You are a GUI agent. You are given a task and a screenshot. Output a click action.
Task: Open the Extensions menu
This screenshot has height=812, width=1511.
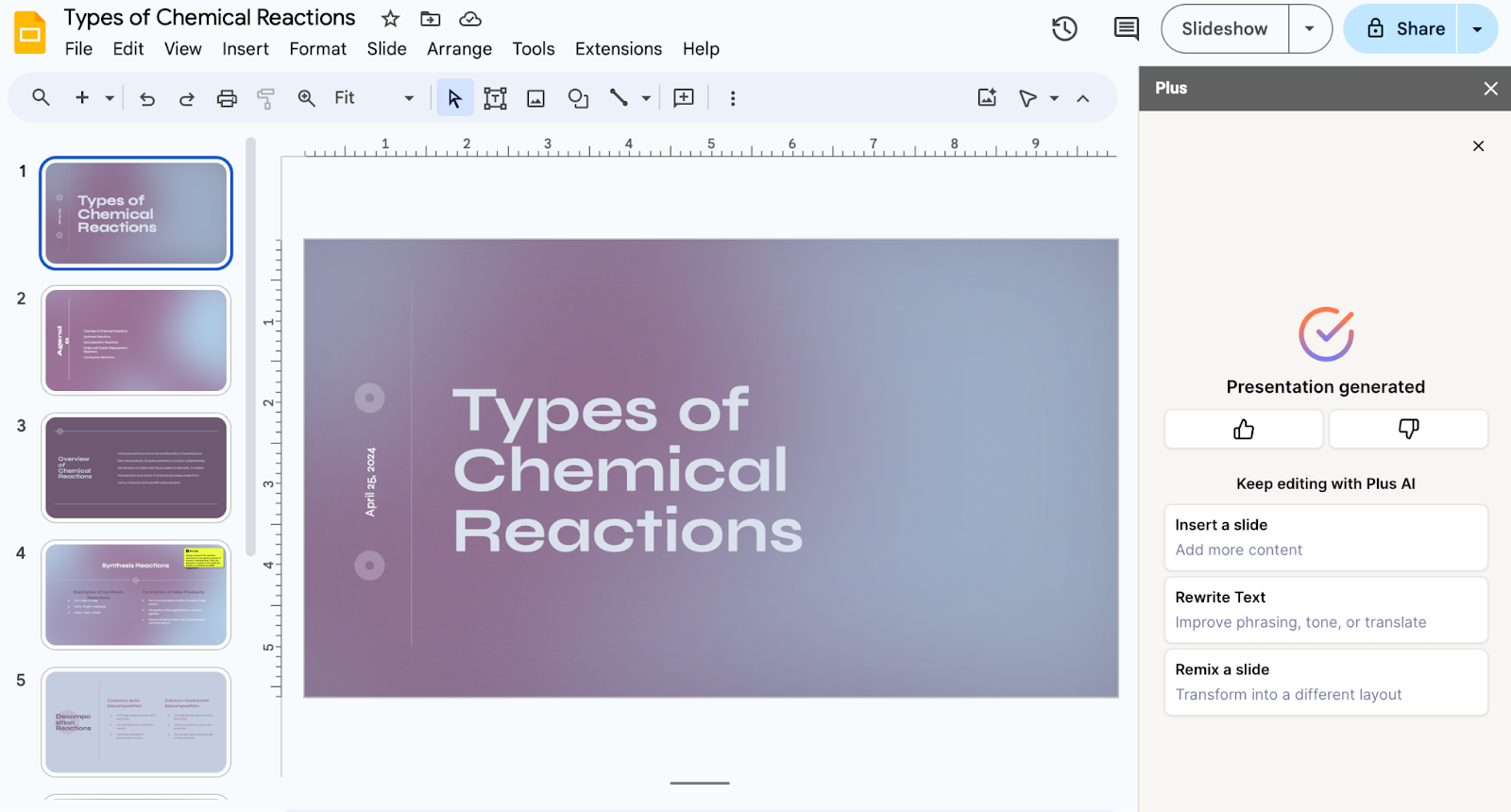point(619,49)
